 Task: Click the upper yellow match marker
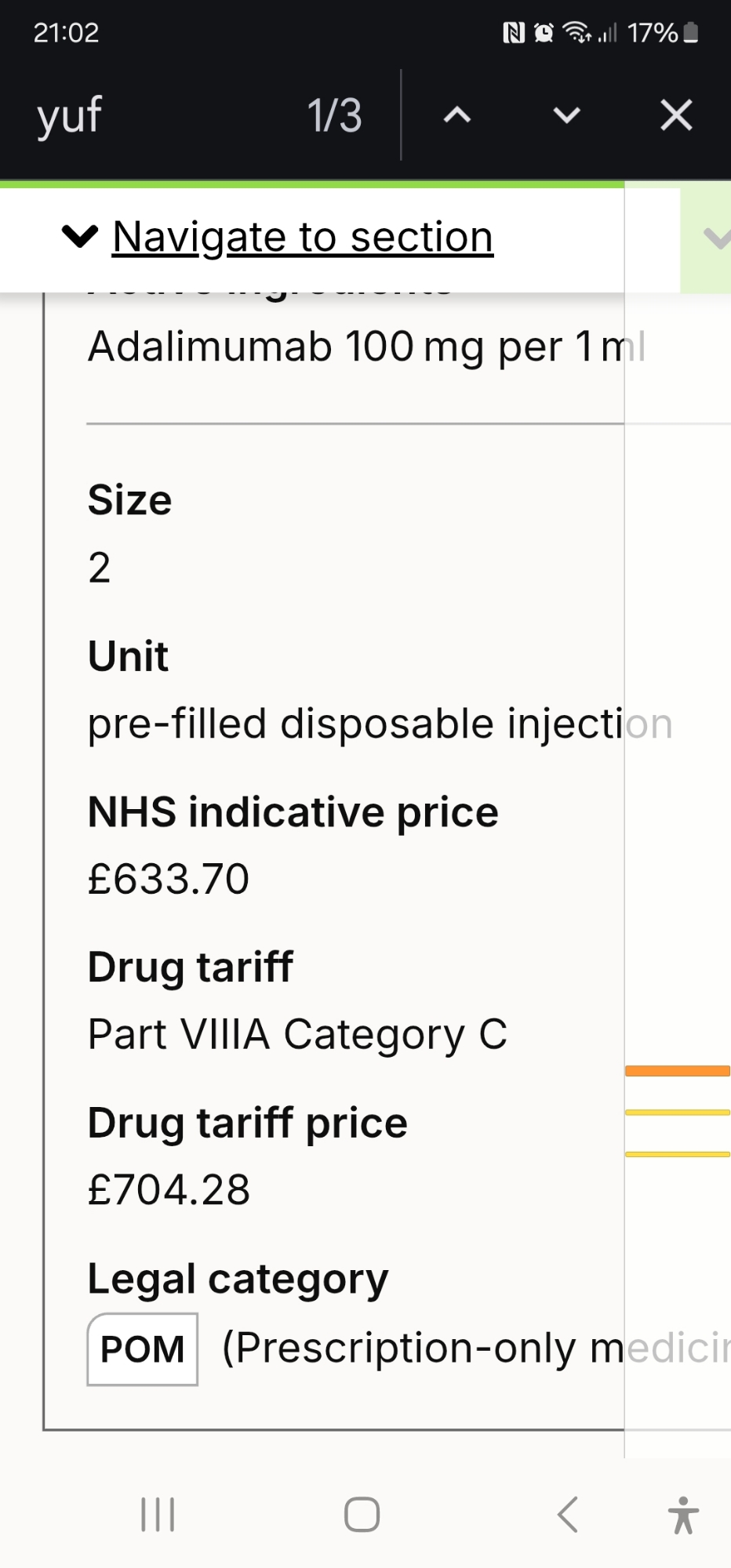click(x=678, y=1112)
